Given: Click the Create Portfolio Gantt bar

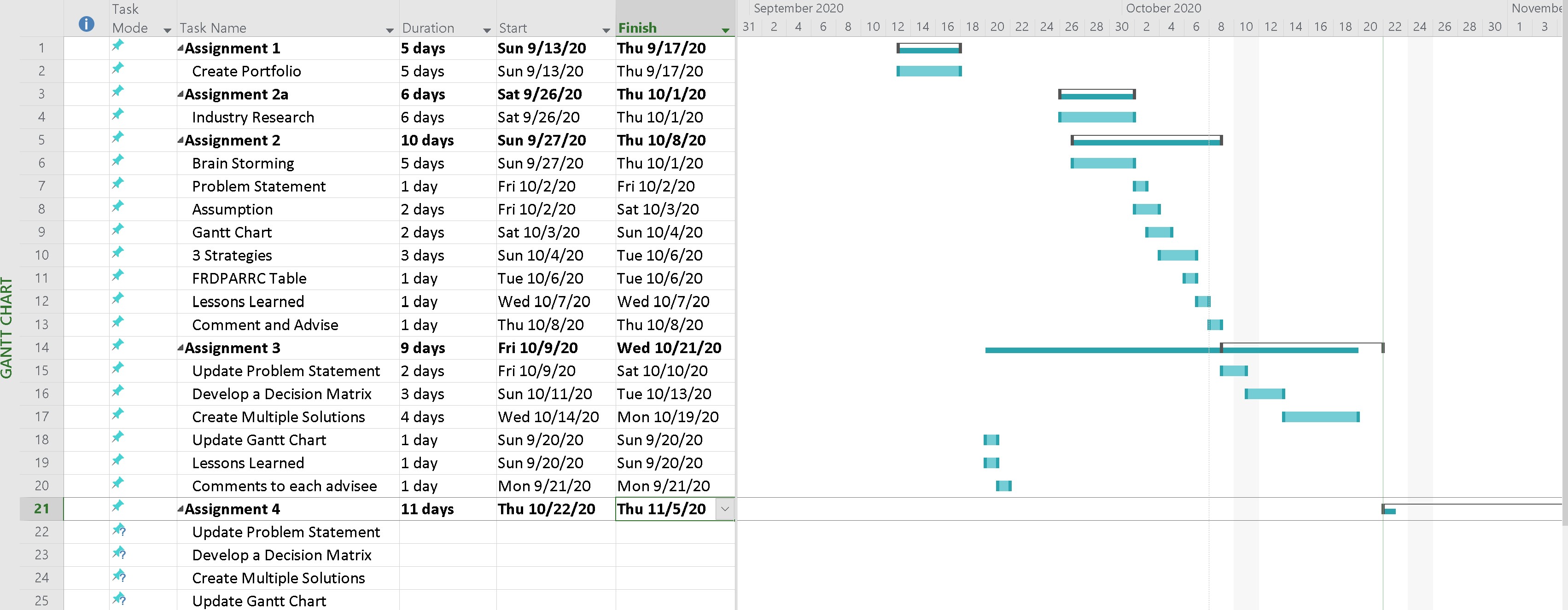Looking at the screenshot, I should pos(929,71).
